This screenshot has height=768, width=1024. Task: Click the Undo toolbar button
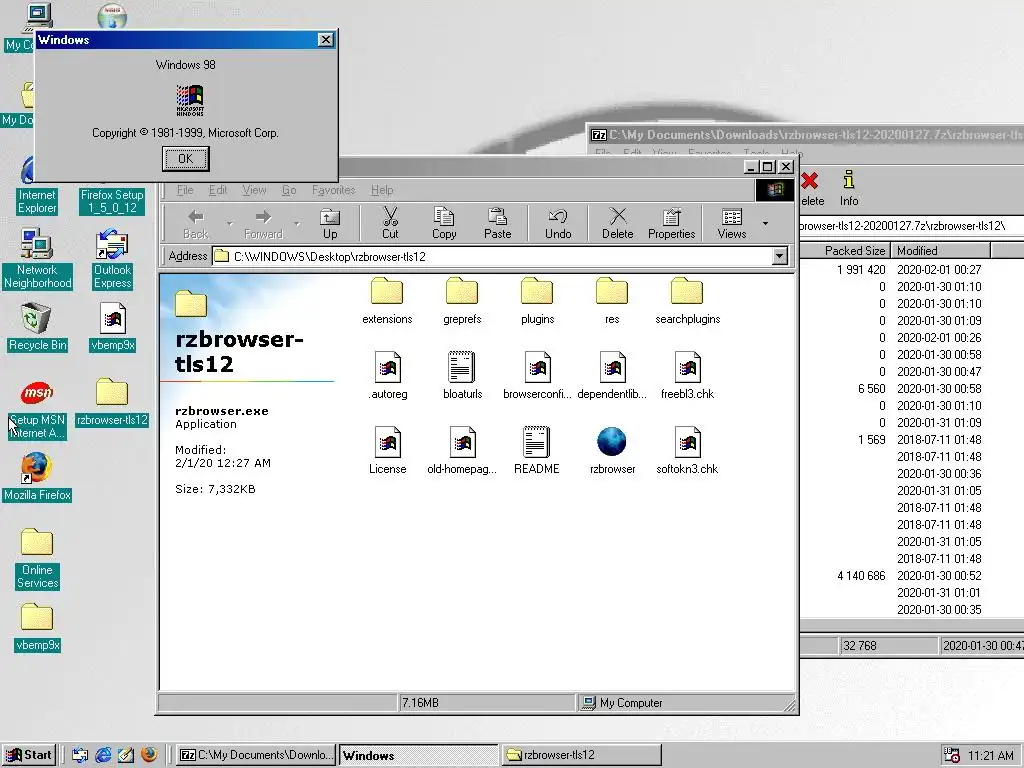coord(558,223)
